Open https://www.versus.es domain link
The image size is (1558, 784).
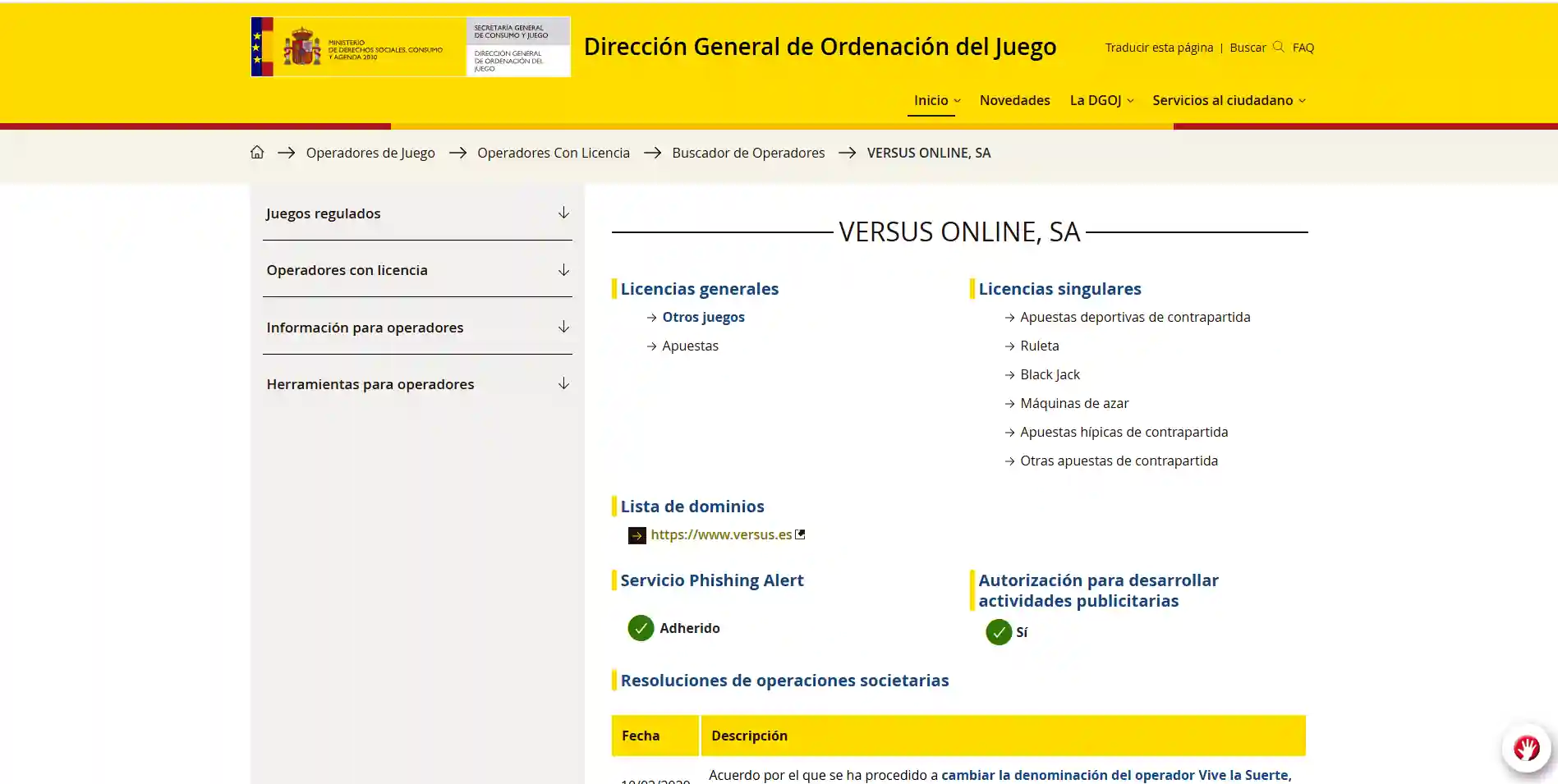click(x=721, y=534)
